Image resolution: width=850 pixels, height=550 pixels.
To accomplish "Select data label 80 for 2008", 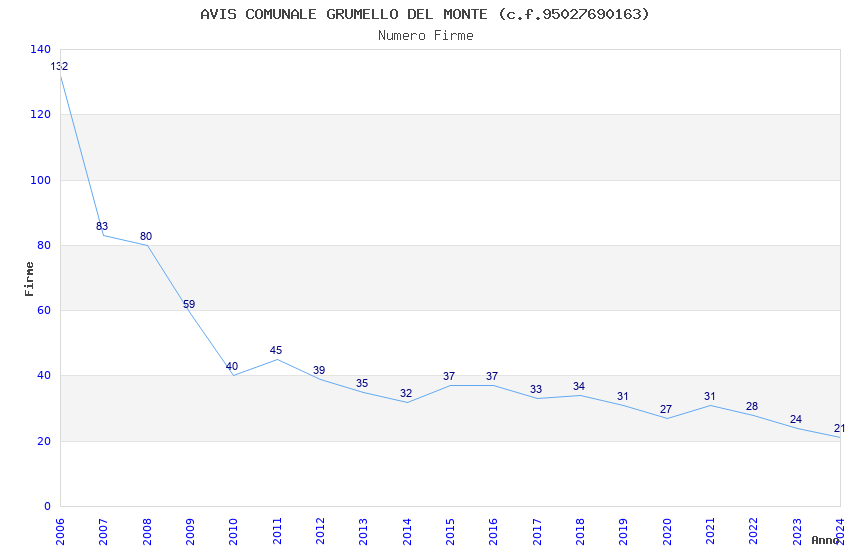I will 146,236.
